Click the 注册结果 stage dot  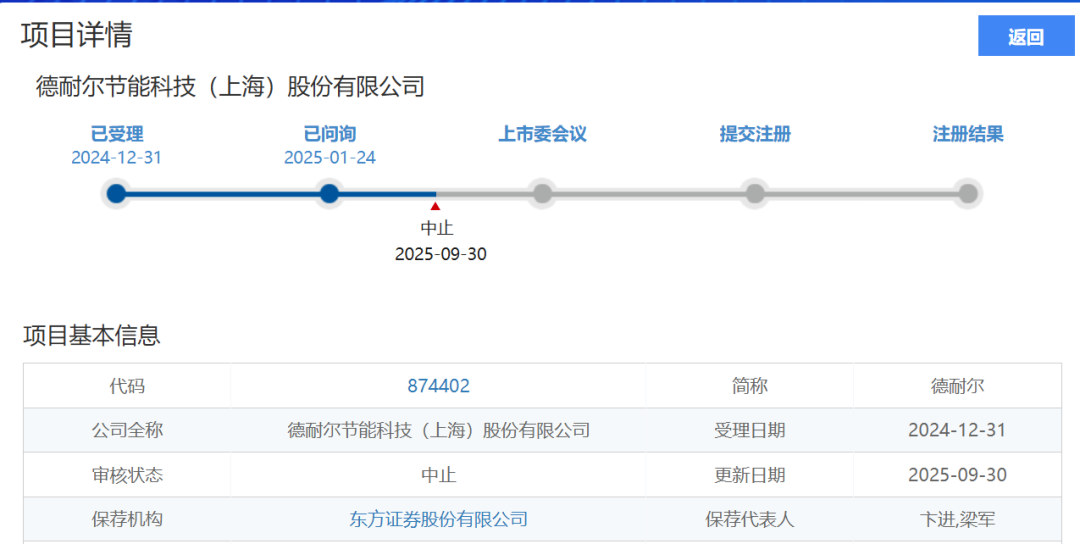pyautogui.click(x=967, y=194)
